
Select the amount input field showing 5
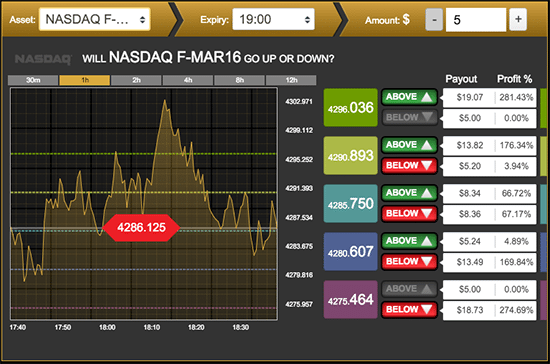coord(476,20)
